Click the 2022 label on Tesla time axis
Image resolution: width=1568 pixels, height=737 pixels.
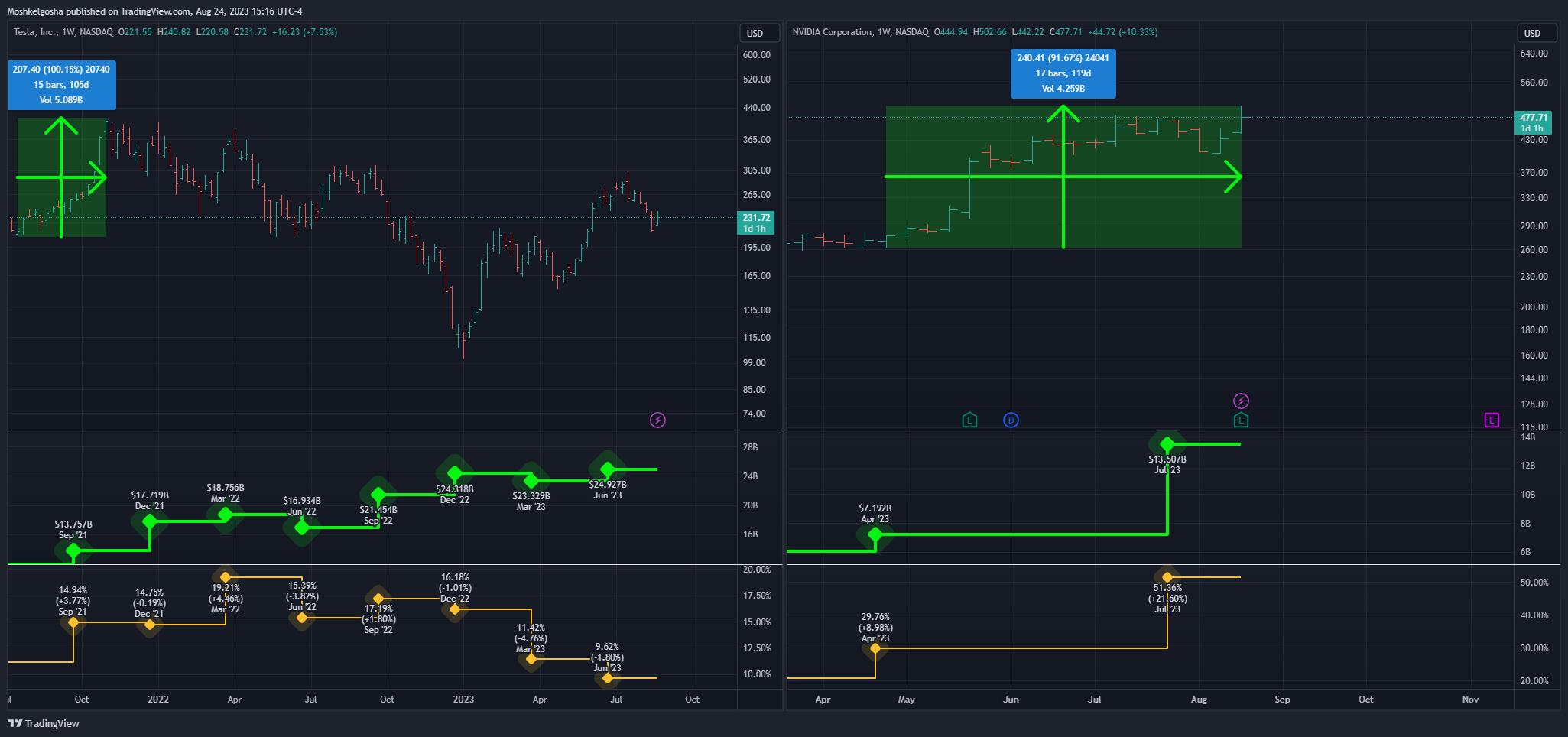(x=158, y=700)
